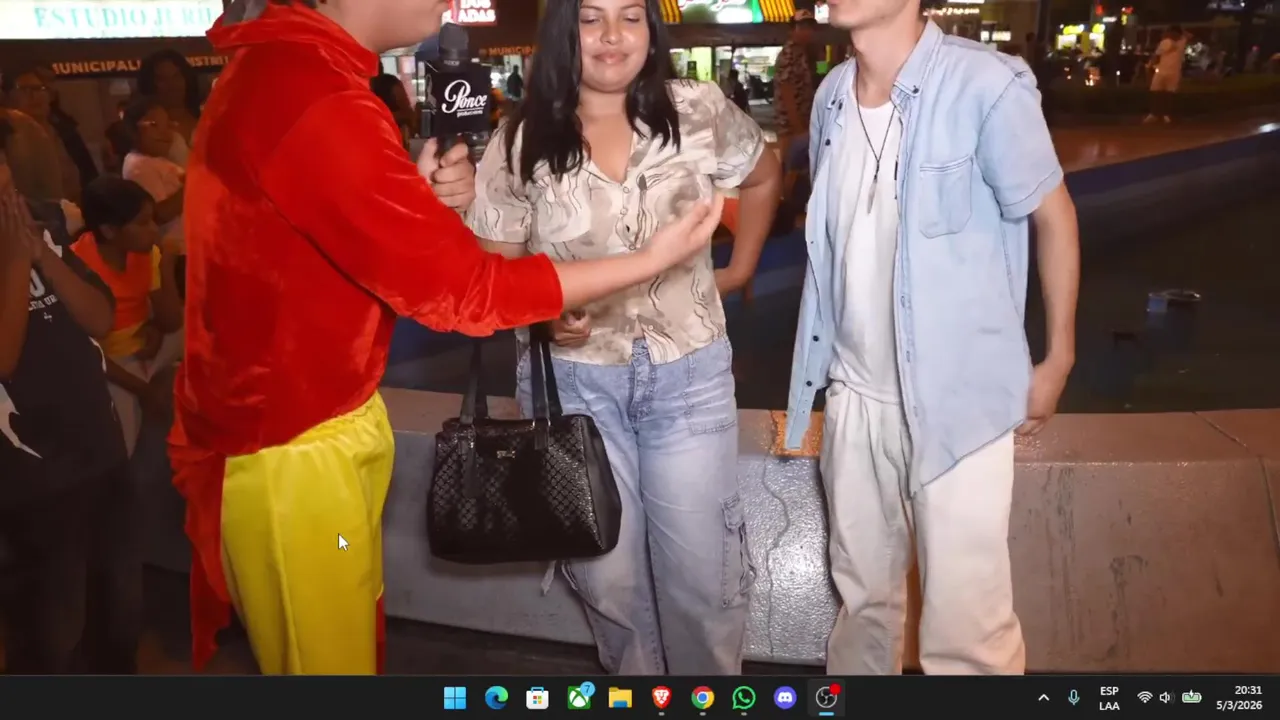Open the Xbox app with notification badge
Viewport: 1280px width, 720px height.
tap(580, 697)
